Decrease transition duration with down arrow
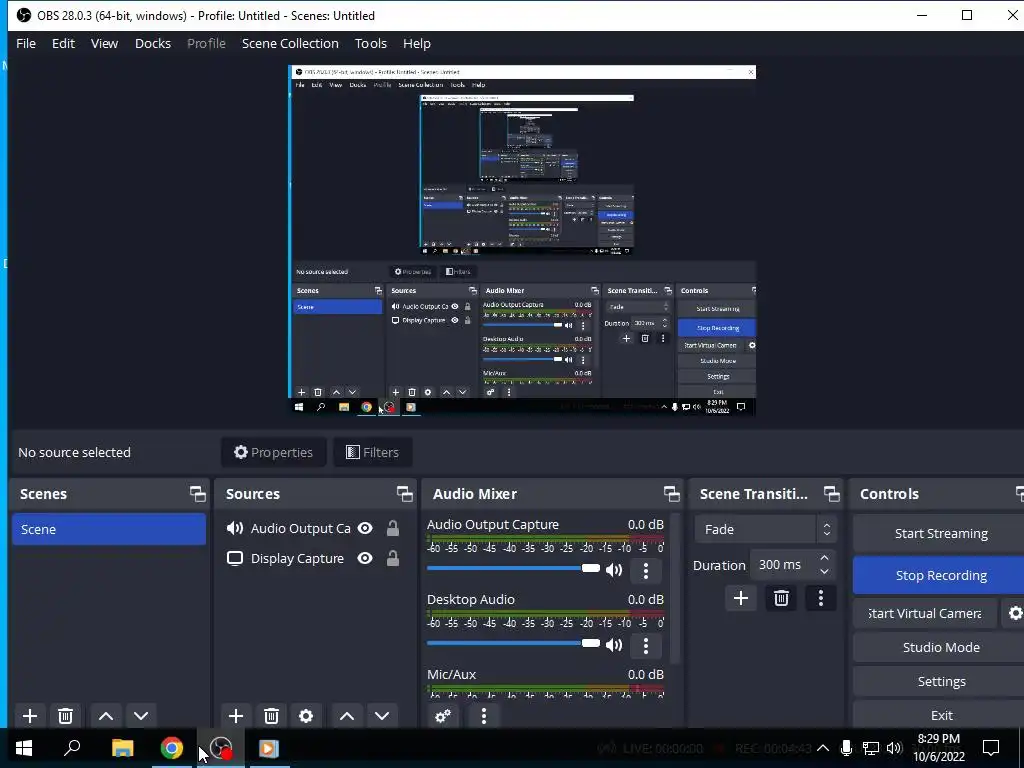 pyautogui.click(x=824, y=572)
